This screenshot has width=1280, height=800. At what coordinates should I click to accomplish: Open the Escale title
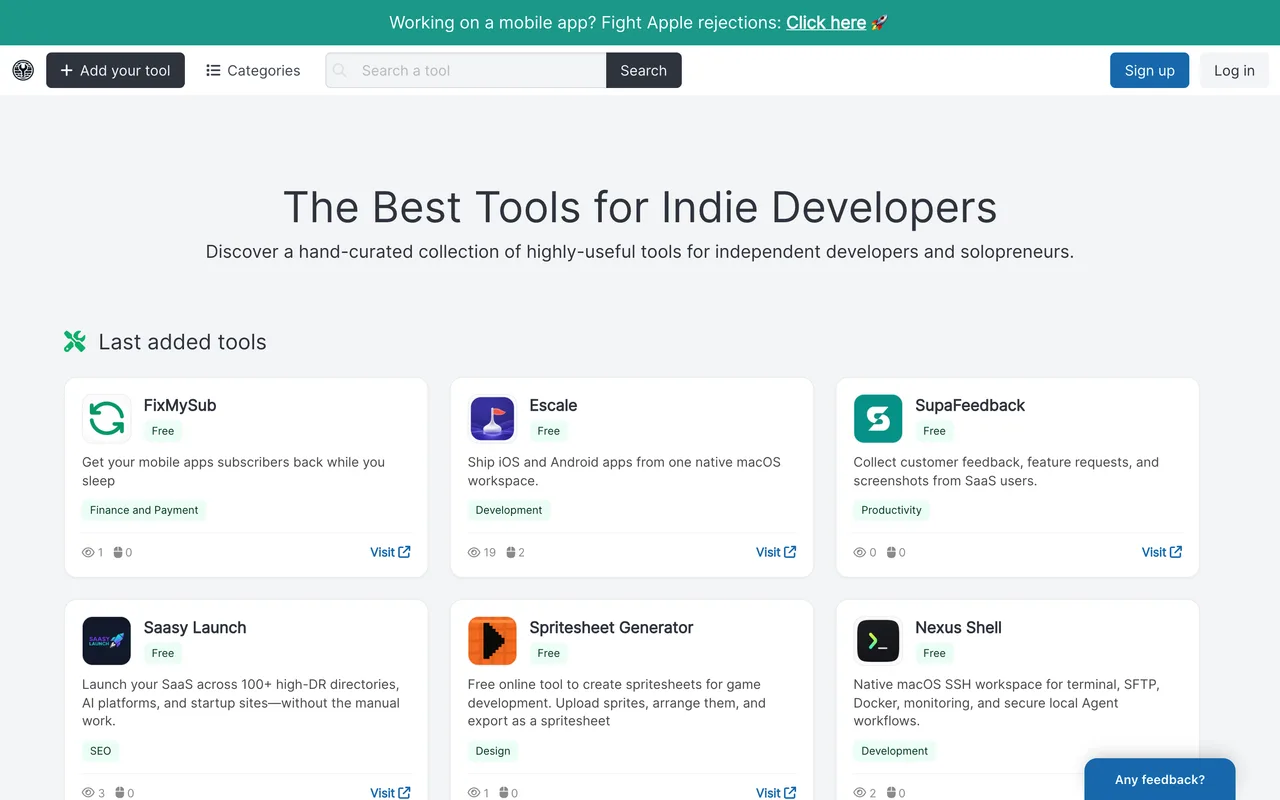pyautogui.click(x=553, y=405)
